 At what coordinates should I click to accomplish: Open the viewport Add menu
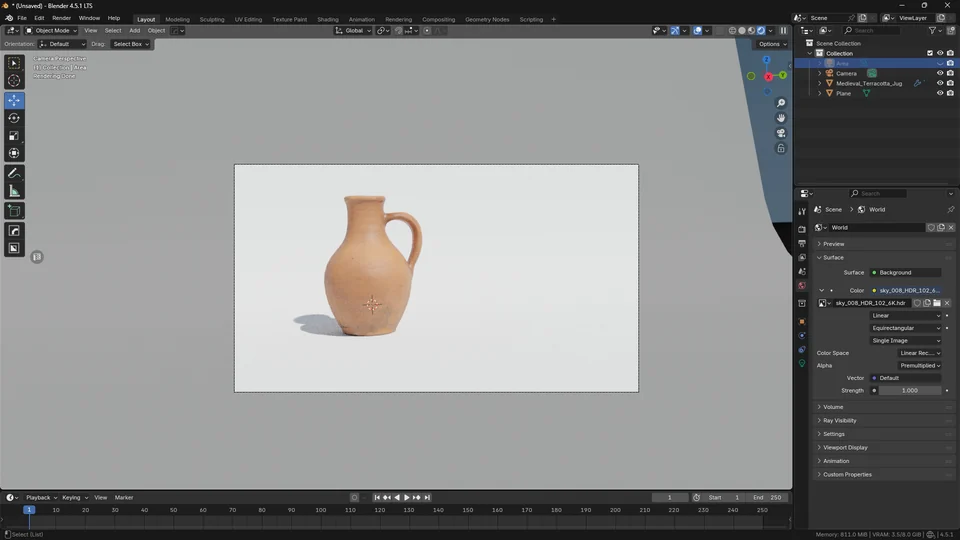pos(134,31)
